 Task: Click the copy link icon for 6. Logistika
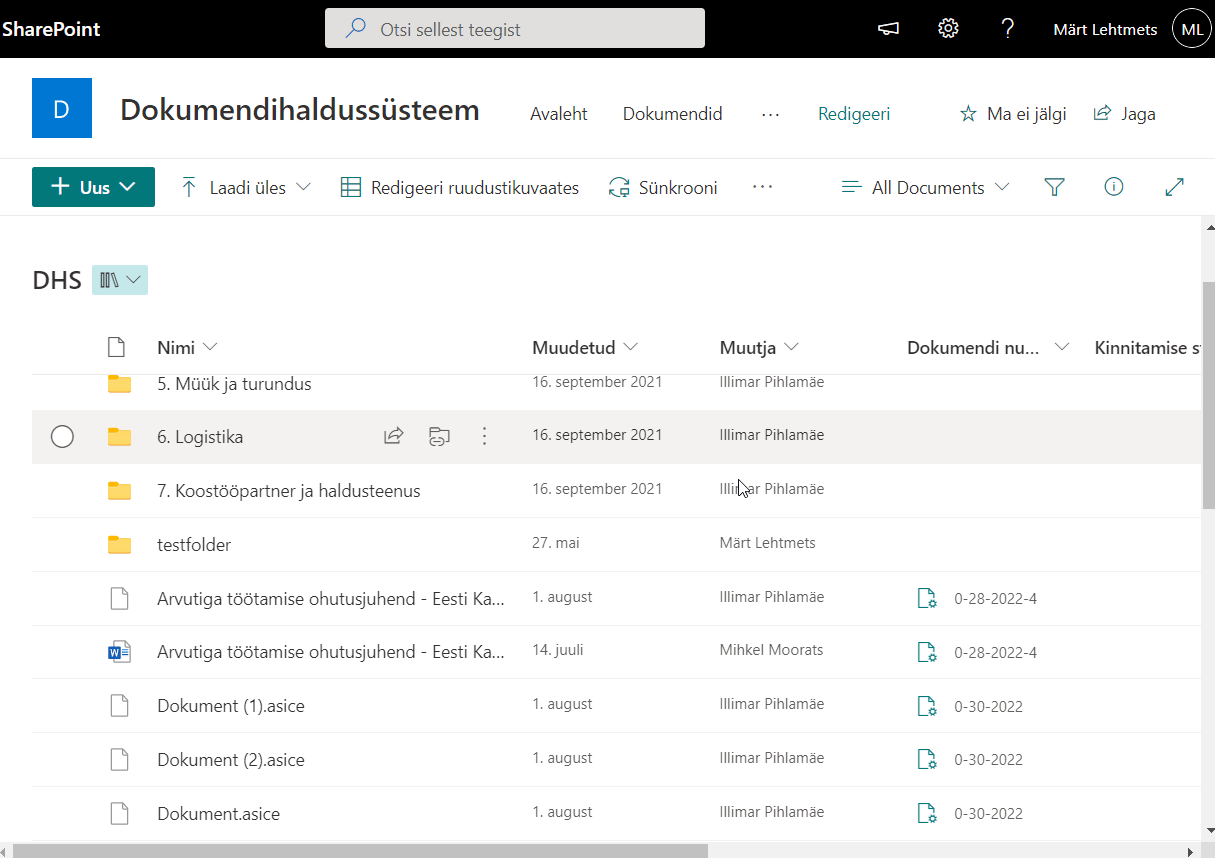tap(438, 436)
